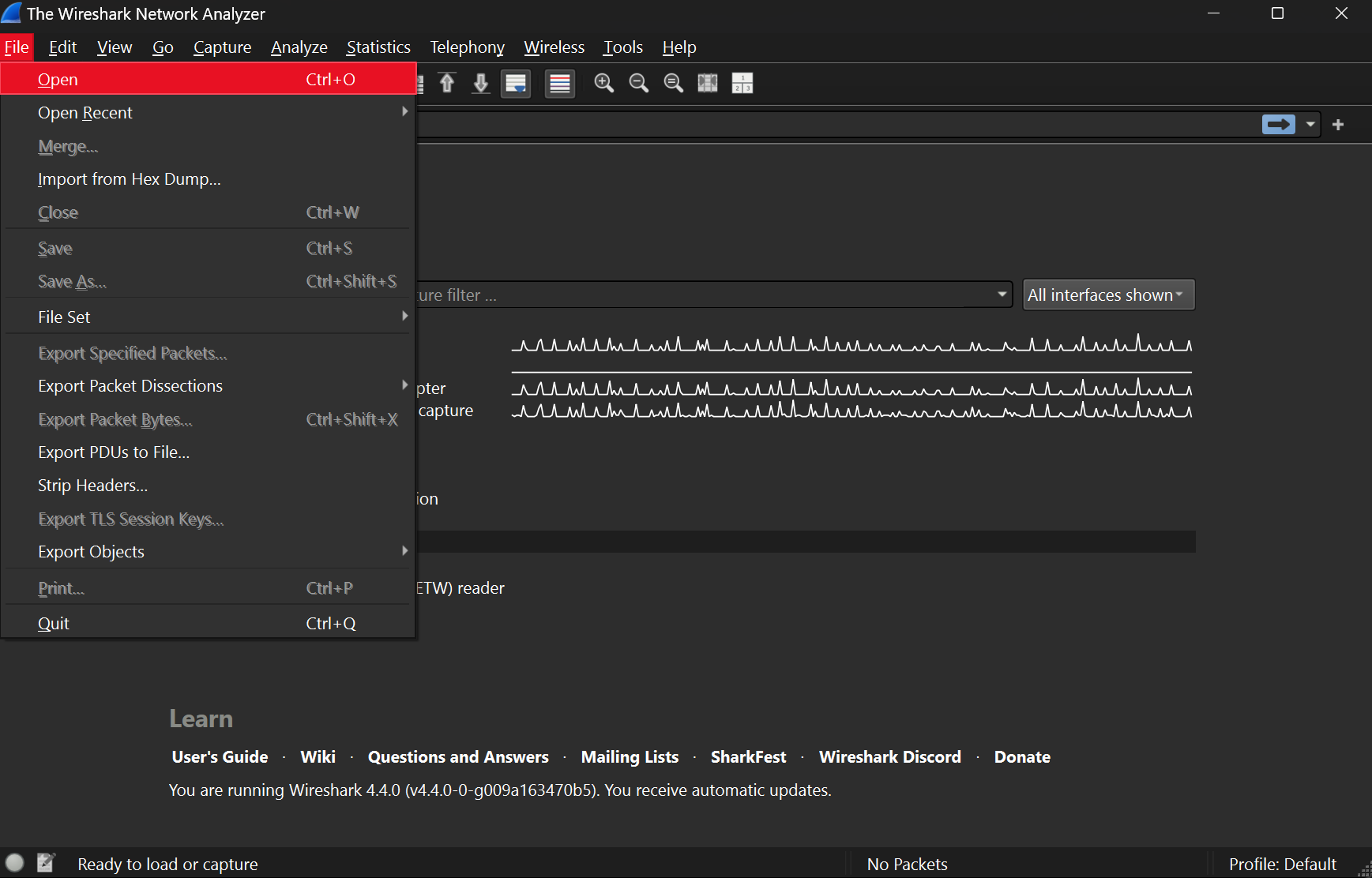This screenshot has width=1372, height=878.
Task: Toggle auto-scroll during live capture
Action: [516, 83]
